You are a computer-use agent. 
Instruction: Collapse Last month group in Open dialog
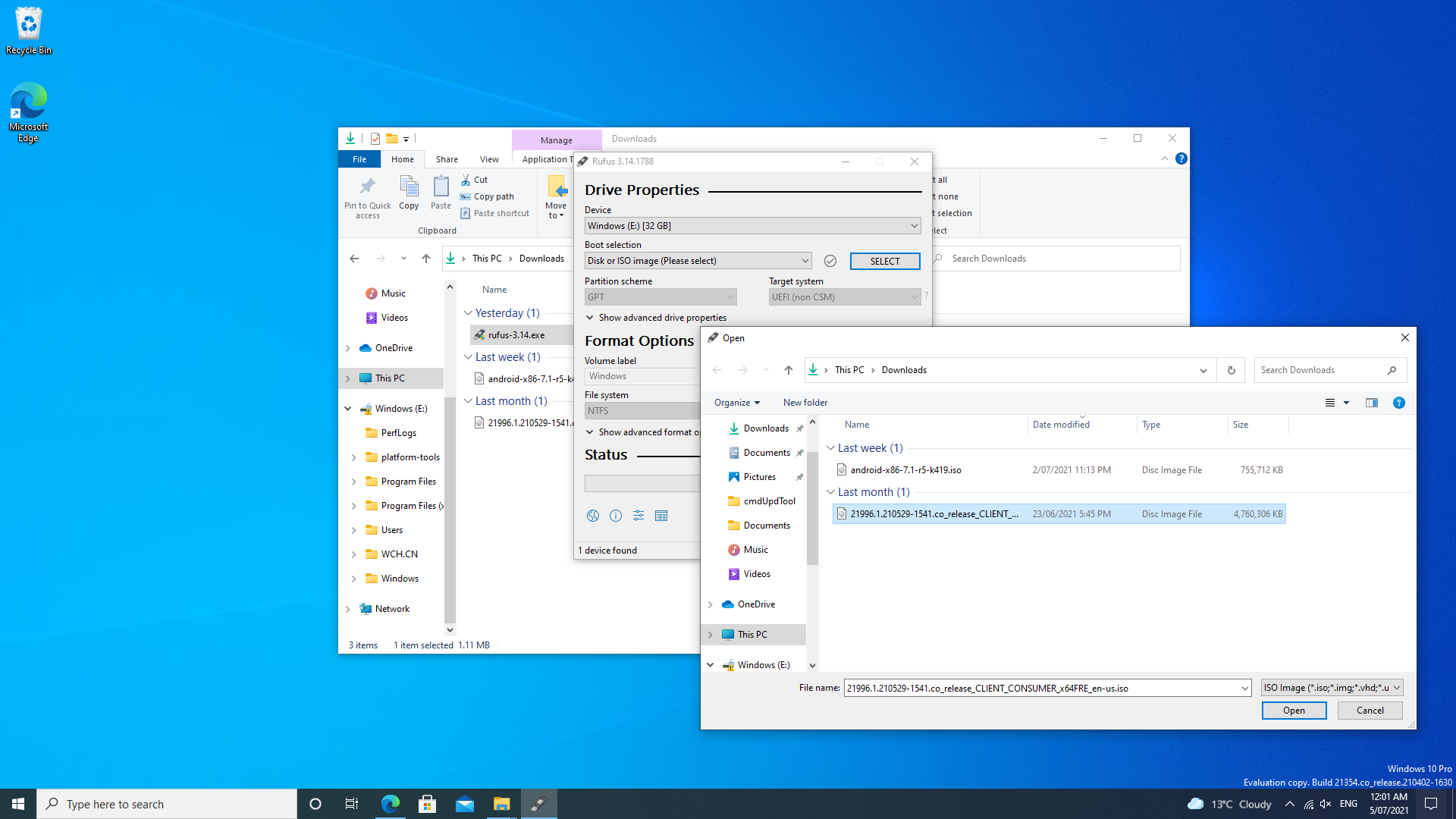(x=830, y=492)
